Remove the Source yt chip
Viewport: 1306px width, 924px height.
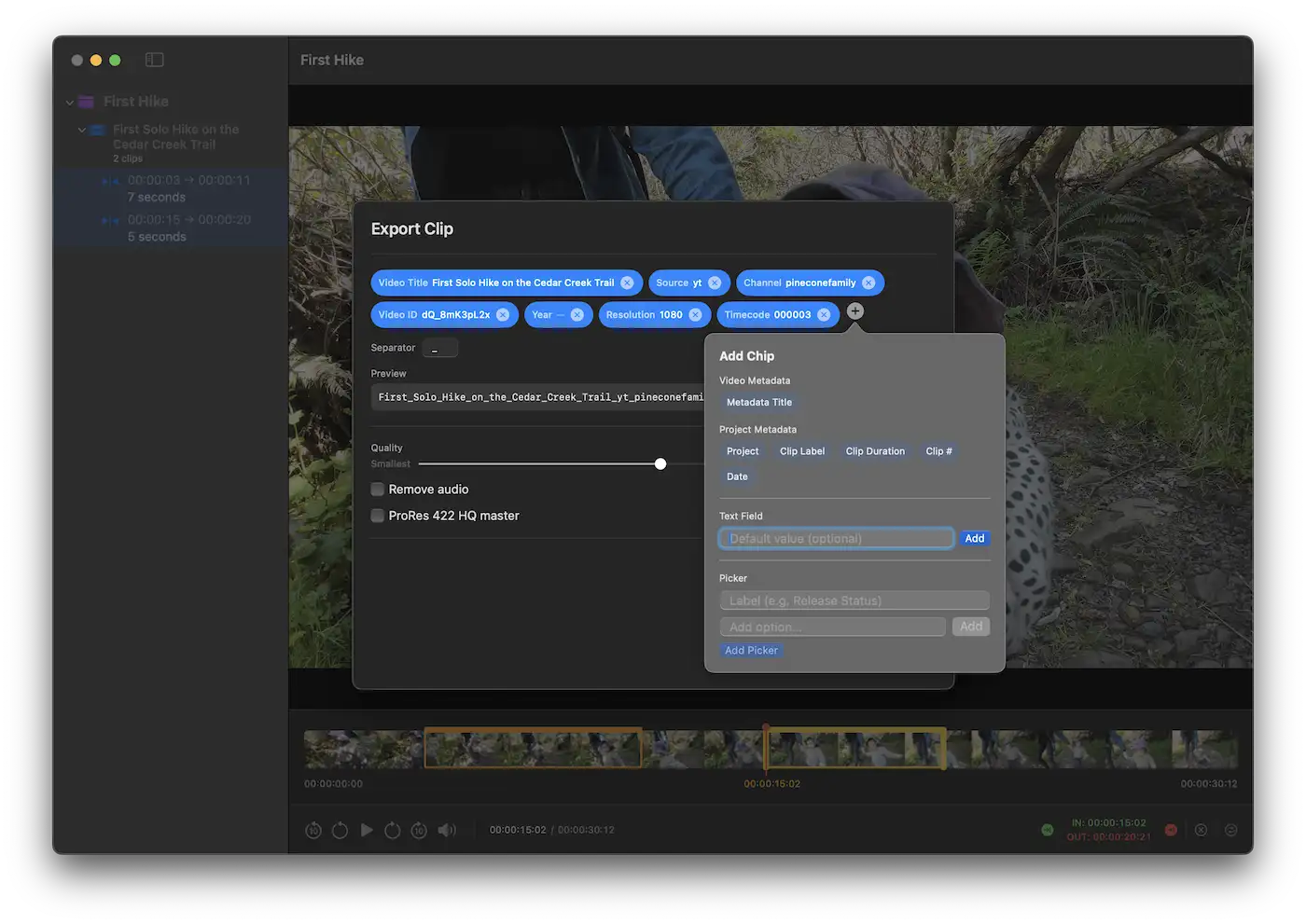click(x=715, y=283)
